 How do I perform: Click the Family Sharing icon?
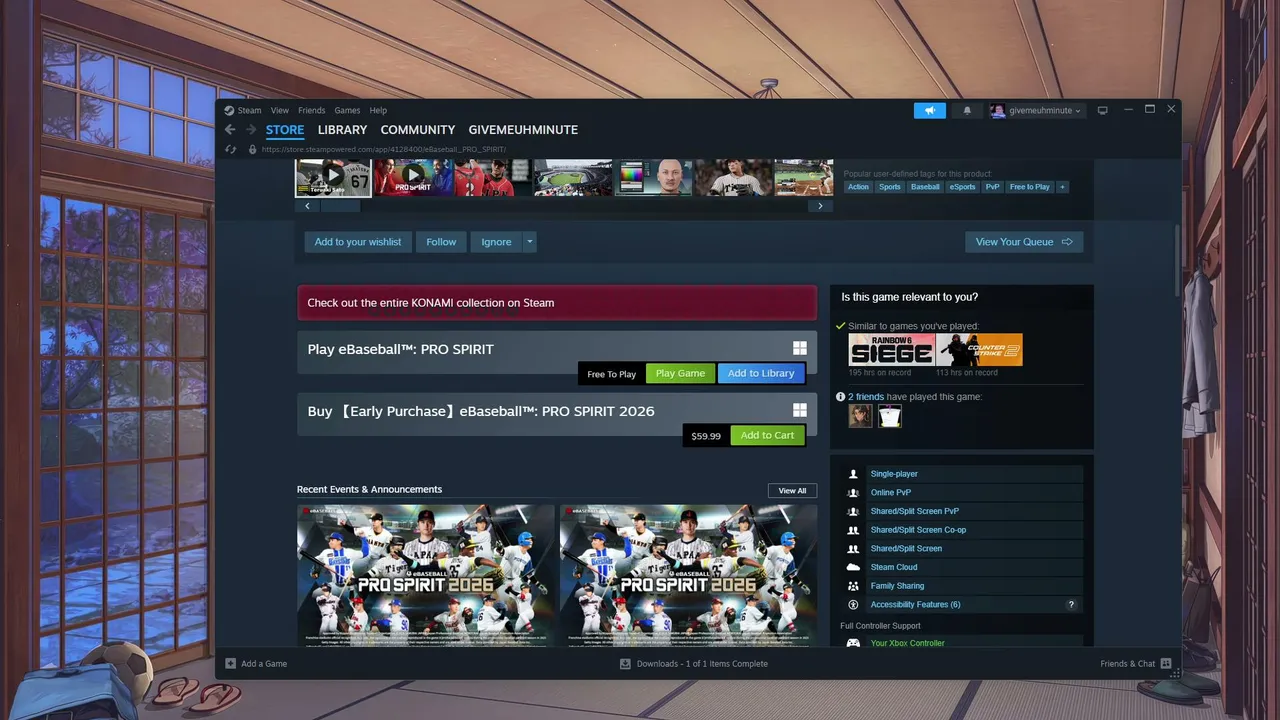pos(853,586)
